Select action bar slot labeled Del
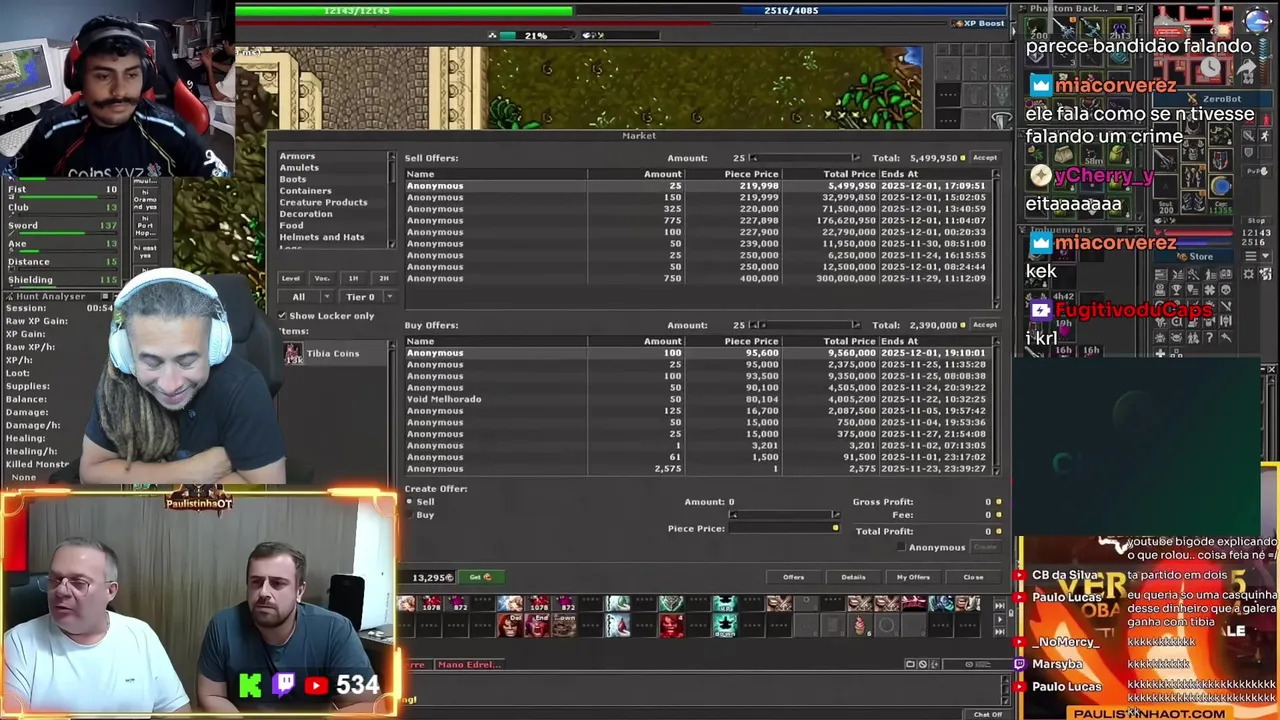 coord(510,625)
